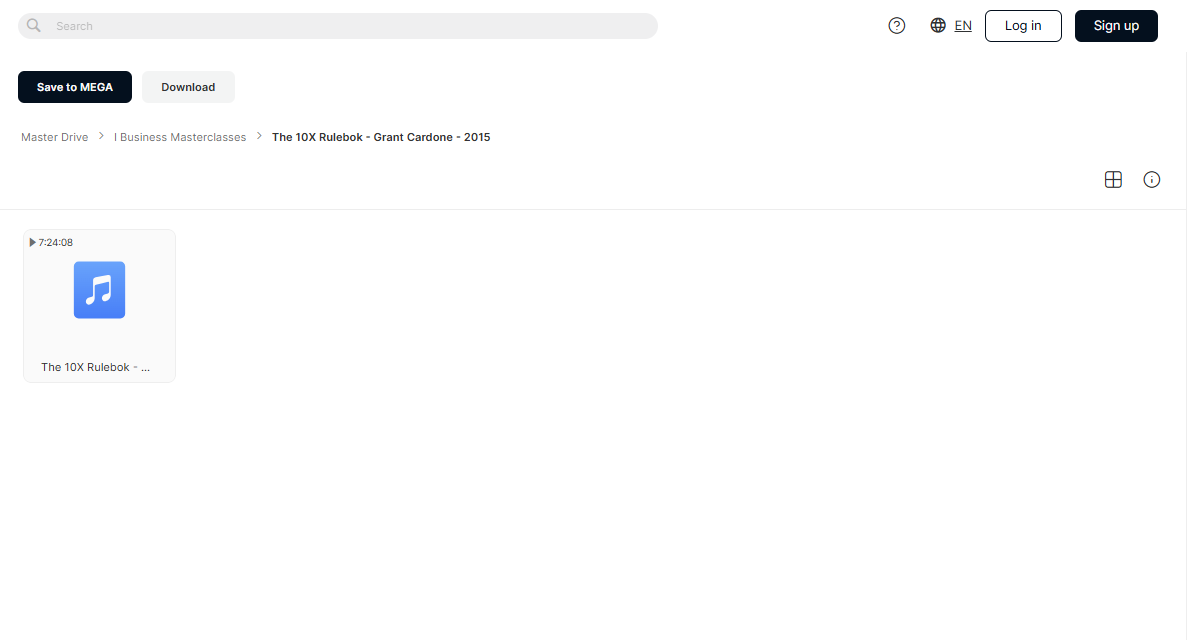Open the help question mark icon
Screen dimensions: 1187x640
click(x=896, y=26)
